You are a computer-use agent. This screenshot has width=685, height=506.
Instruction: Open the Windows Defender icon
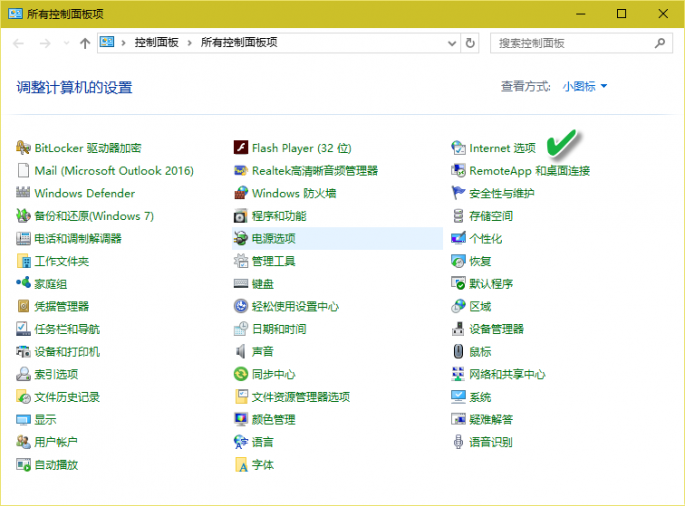tap(23, 193)
